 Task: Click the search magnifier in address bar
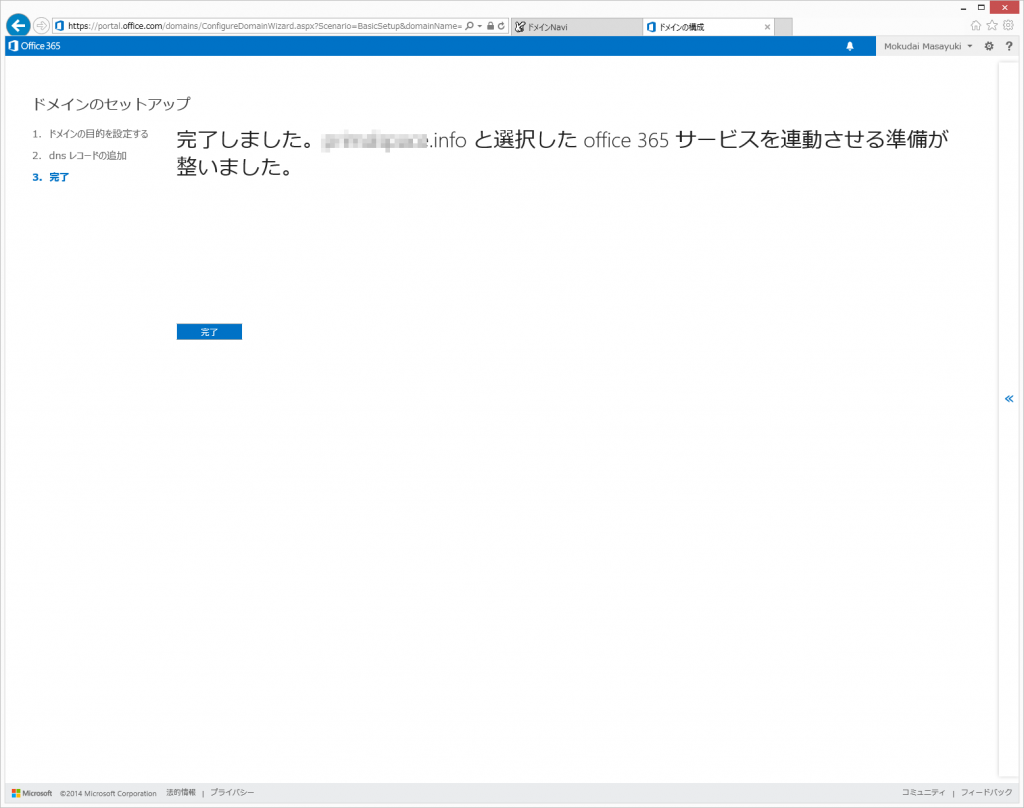(x=469, y=26)
